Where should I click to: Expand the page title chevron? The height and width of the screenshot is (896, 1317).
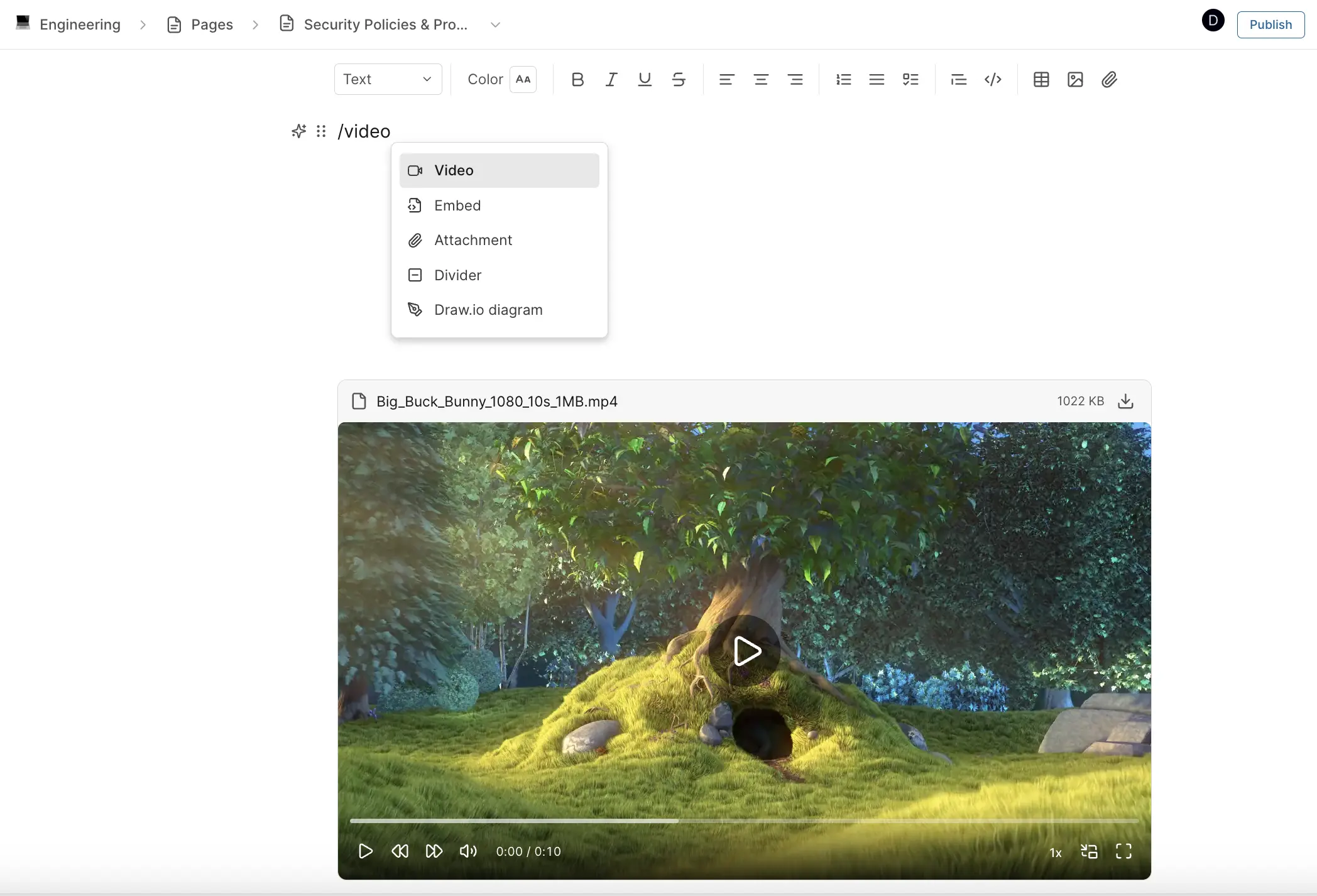coord(495,25)
